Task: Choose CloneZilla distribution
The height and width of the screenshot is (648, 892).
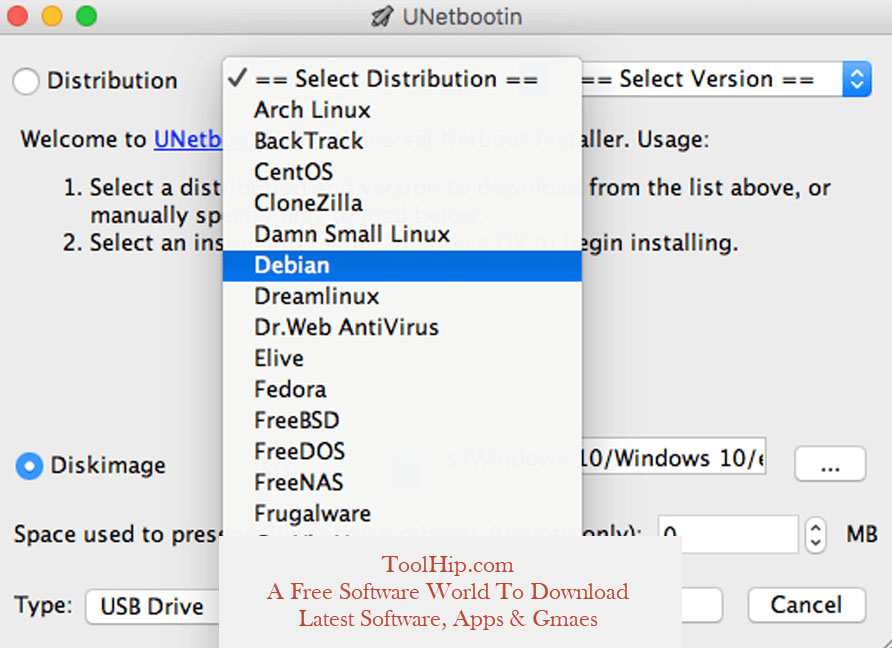Action: click(x=402, y=203)
